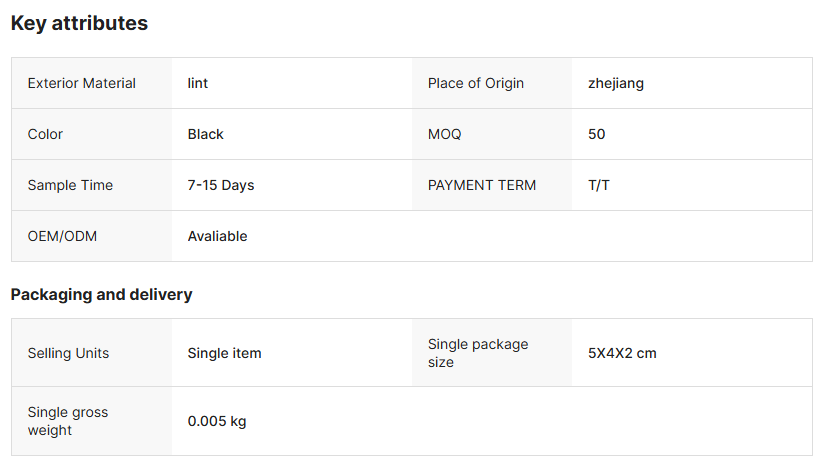Click the Packaging and delivery heading
Image resolution: width=827 pixels, height=464 pixels.
pos(101,294)
